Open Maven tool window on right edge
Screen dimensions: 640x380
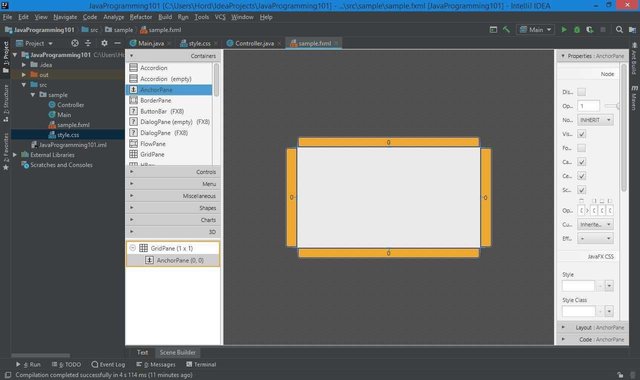[x=634, y=98]
